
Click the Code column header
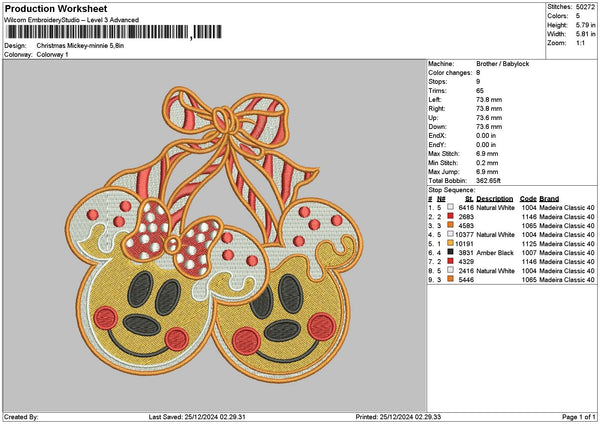pyautogui.click(x=528, y=199)
